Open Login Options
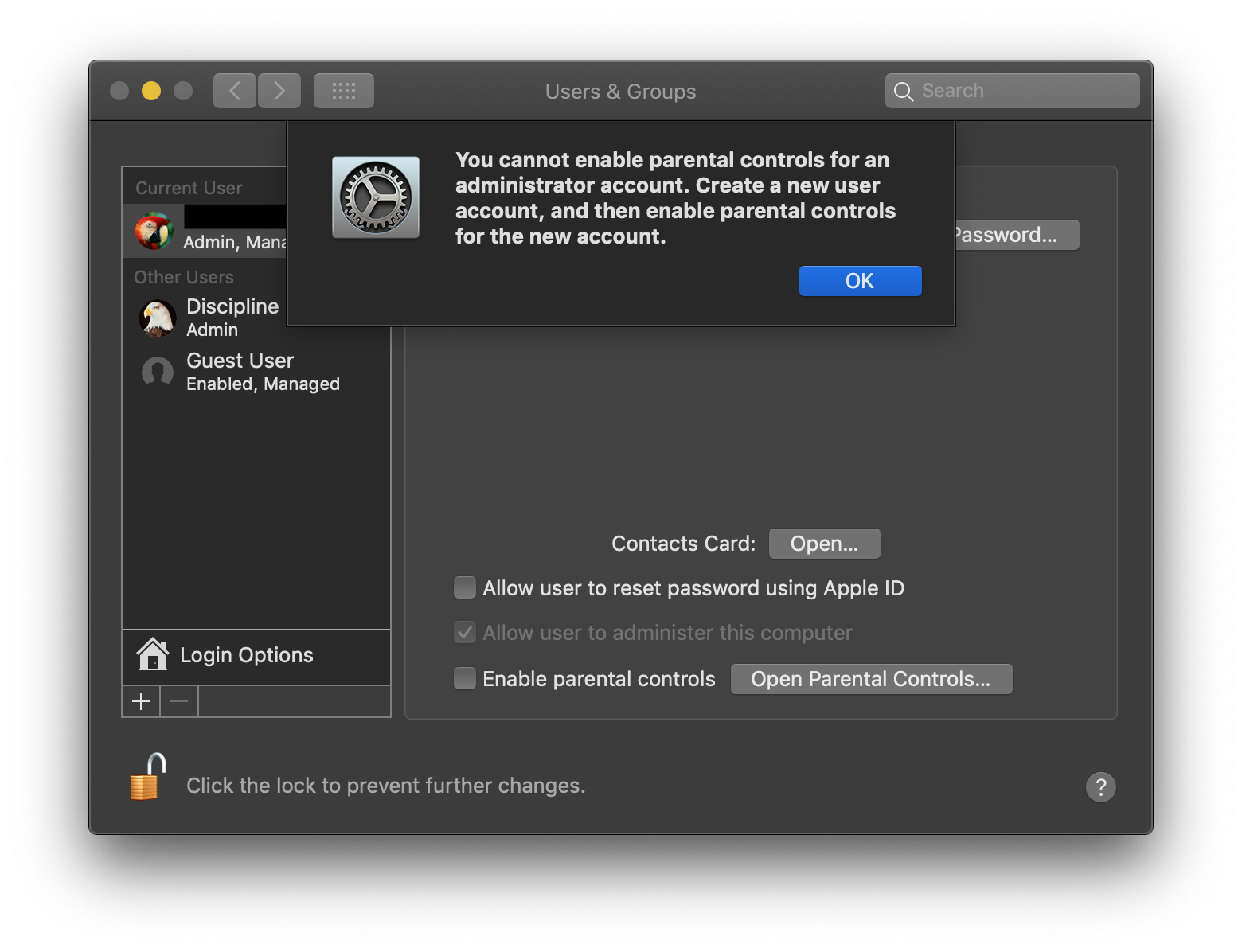Image resolution: width=1242 pixels, height=952 pixels. point(256,655)
